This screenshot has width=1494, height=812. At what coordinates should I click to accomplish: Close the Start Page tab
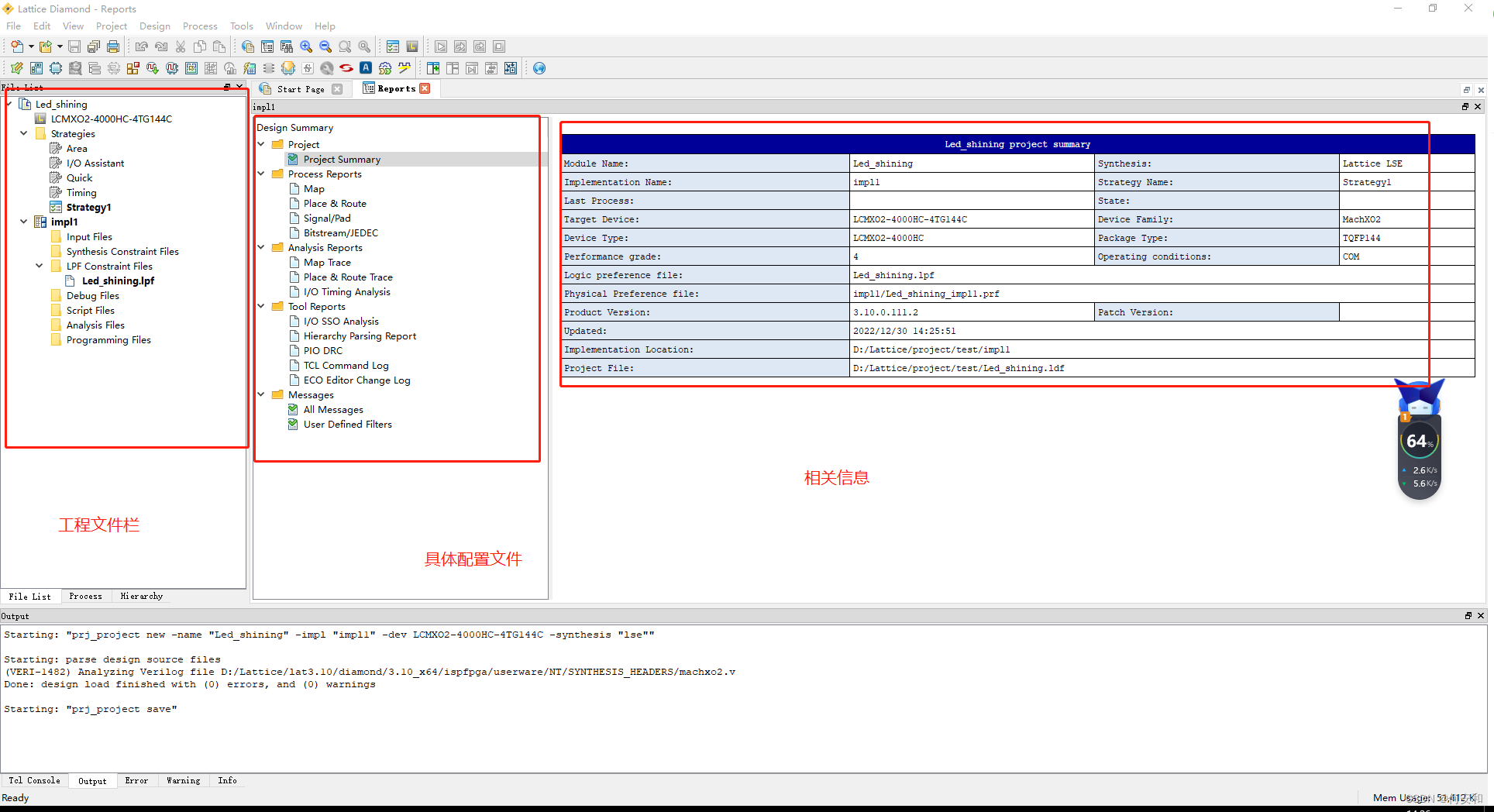[x=337, y=89]
